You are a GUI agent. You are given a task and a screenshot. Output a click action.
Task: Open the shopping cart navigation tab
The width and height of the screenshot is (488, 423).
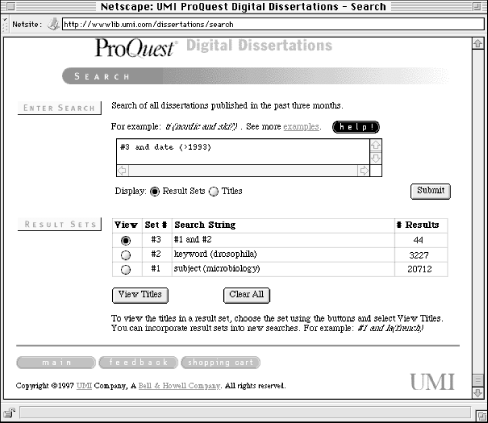point(220,362)
